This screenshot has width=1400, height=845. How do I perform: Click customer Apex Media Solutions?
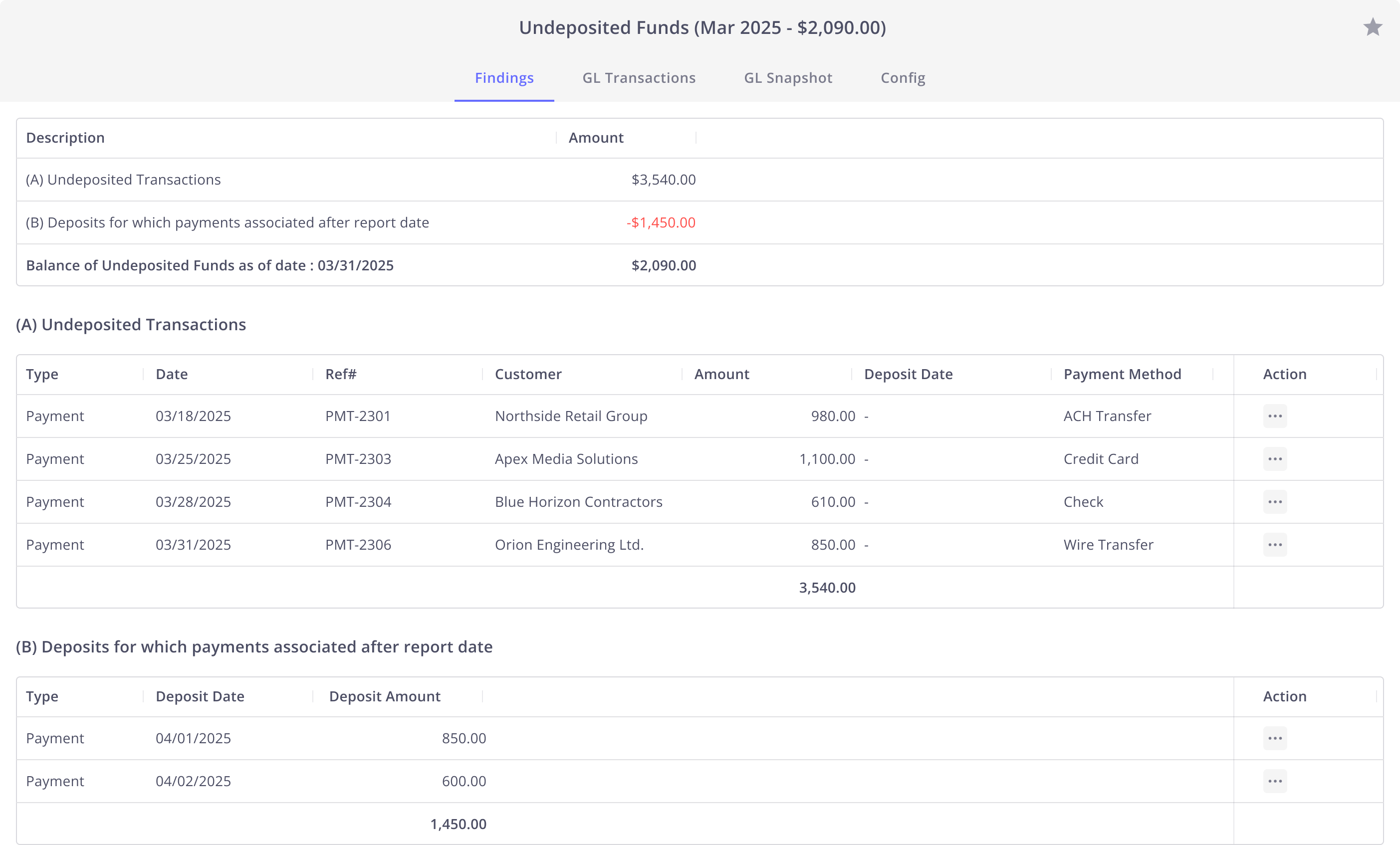coord(566,459)
